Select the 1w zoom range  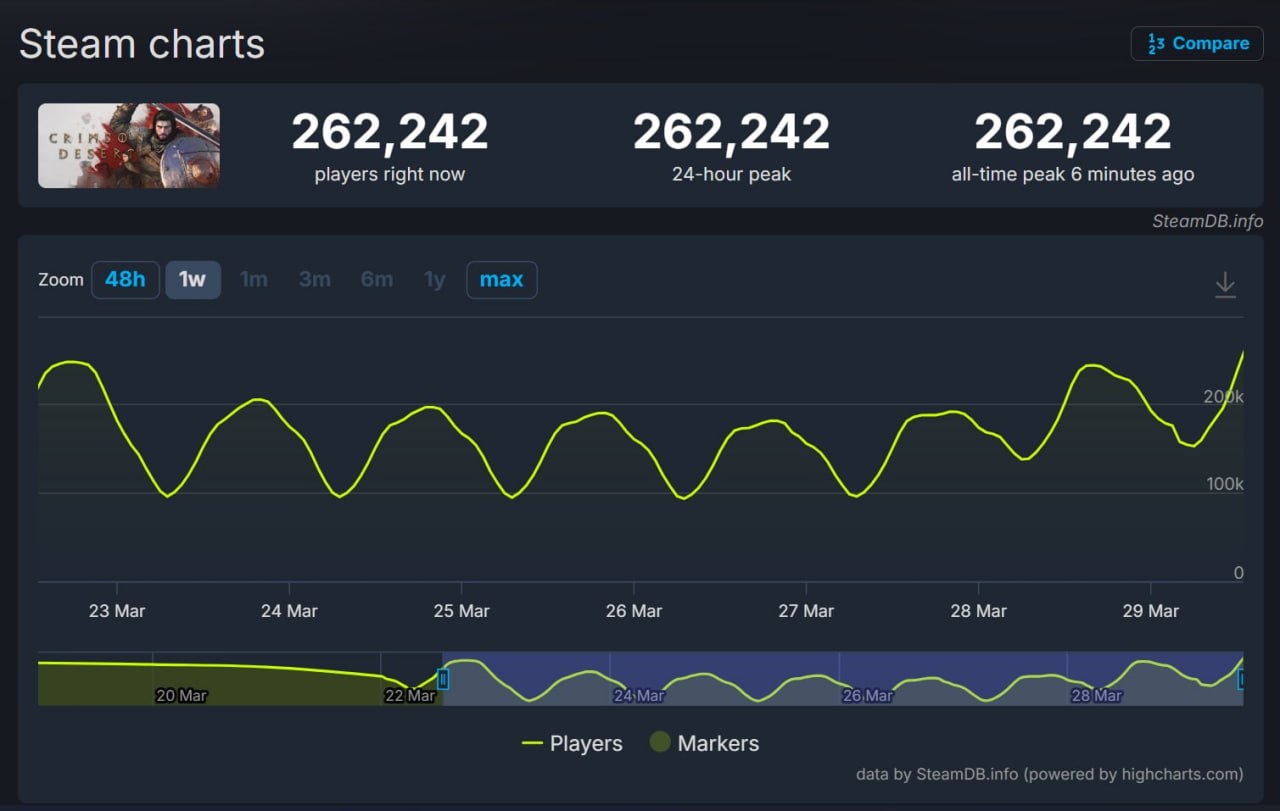click(x=192, y=280)
